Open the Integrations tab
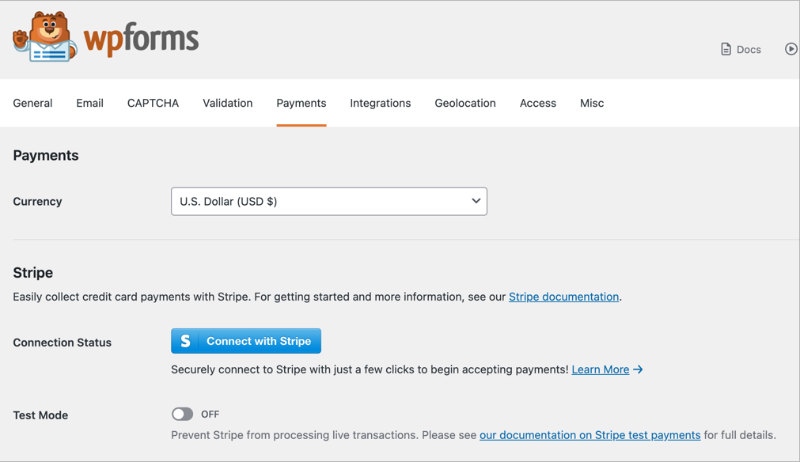Image resolution: width=800 pixels, height=462 pixels. pos(380,104)
